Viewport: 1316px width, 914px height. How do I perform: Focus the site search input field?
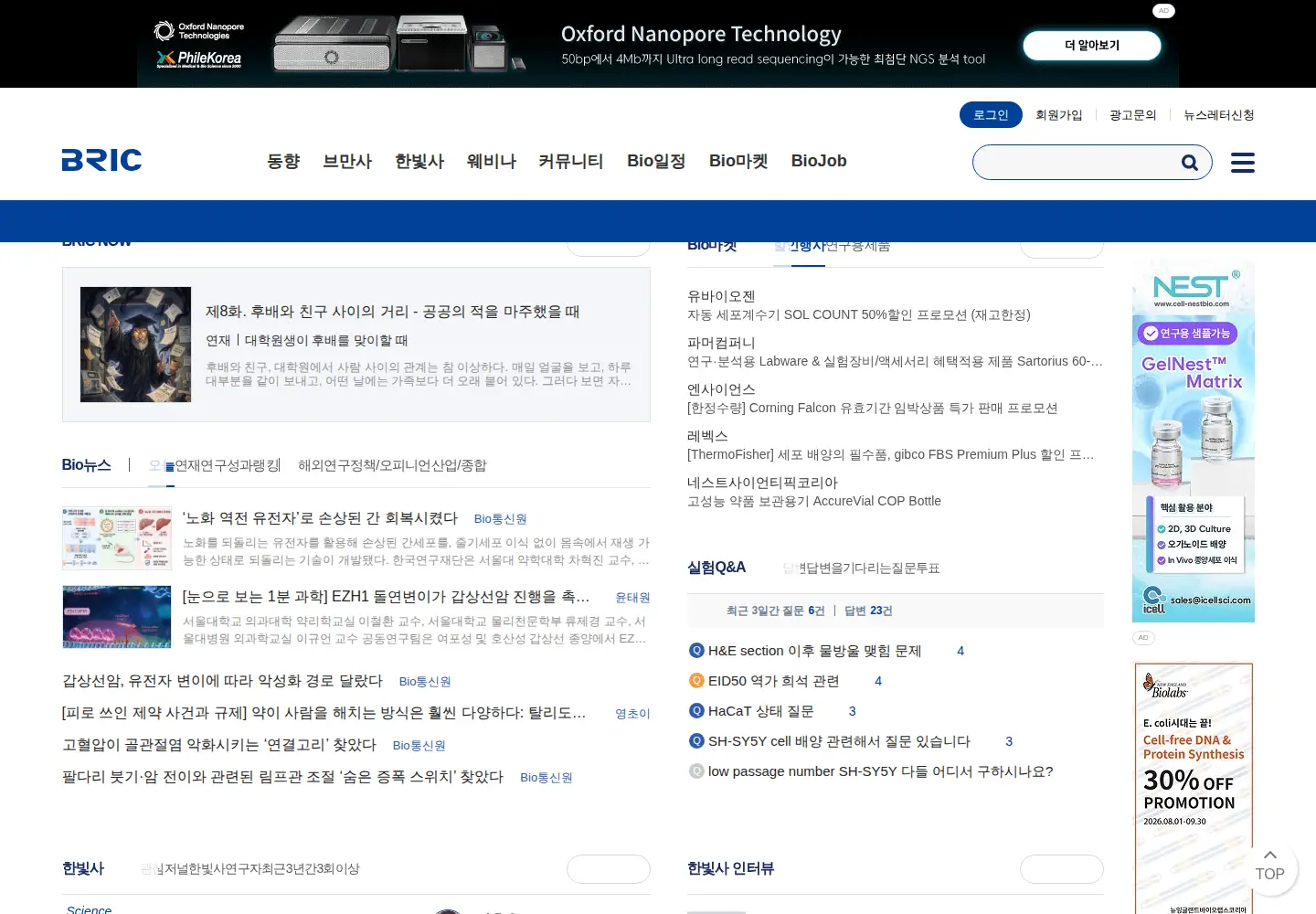click(1078, 163)
